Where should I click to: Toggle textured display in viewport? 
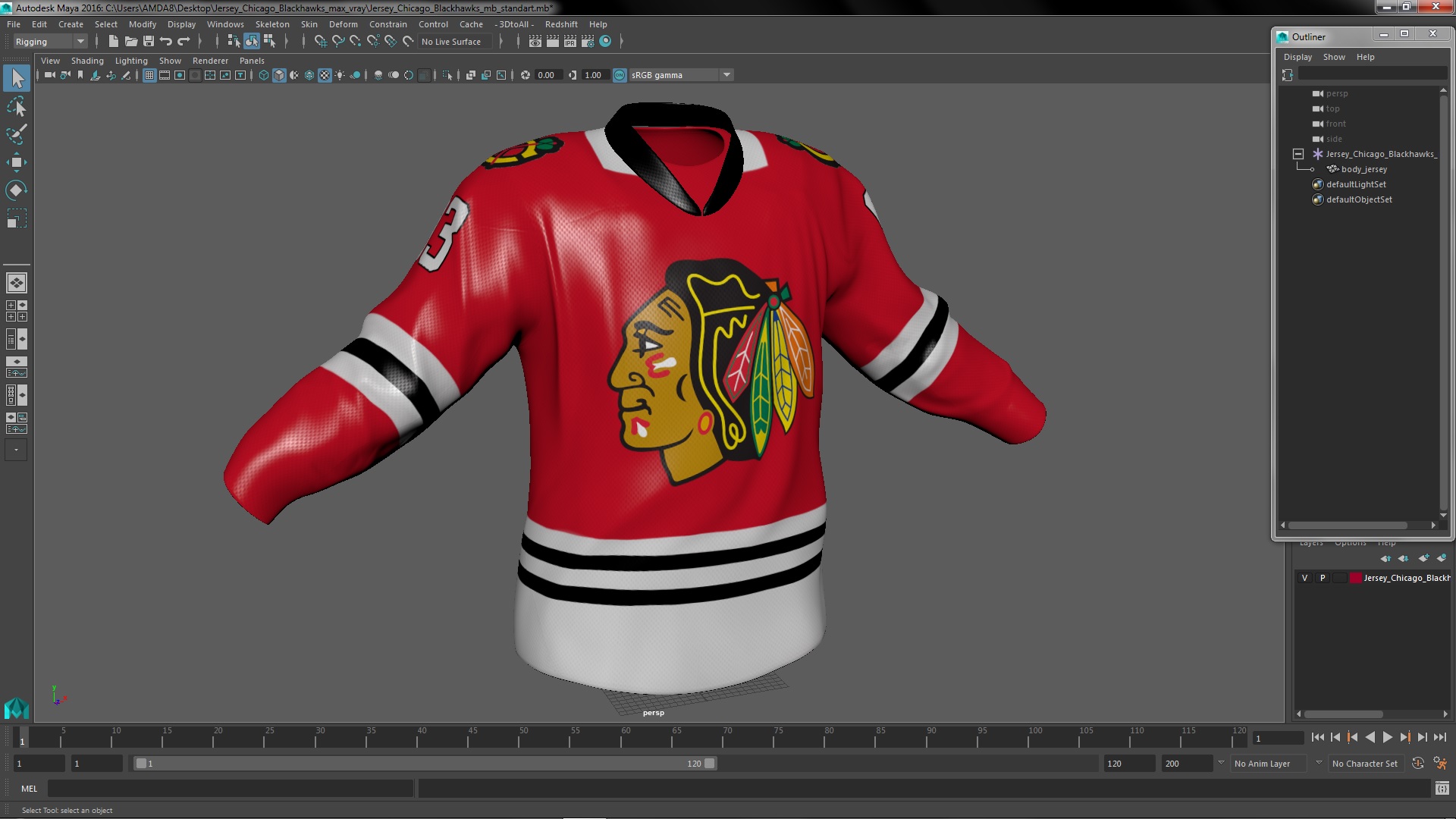325,75
